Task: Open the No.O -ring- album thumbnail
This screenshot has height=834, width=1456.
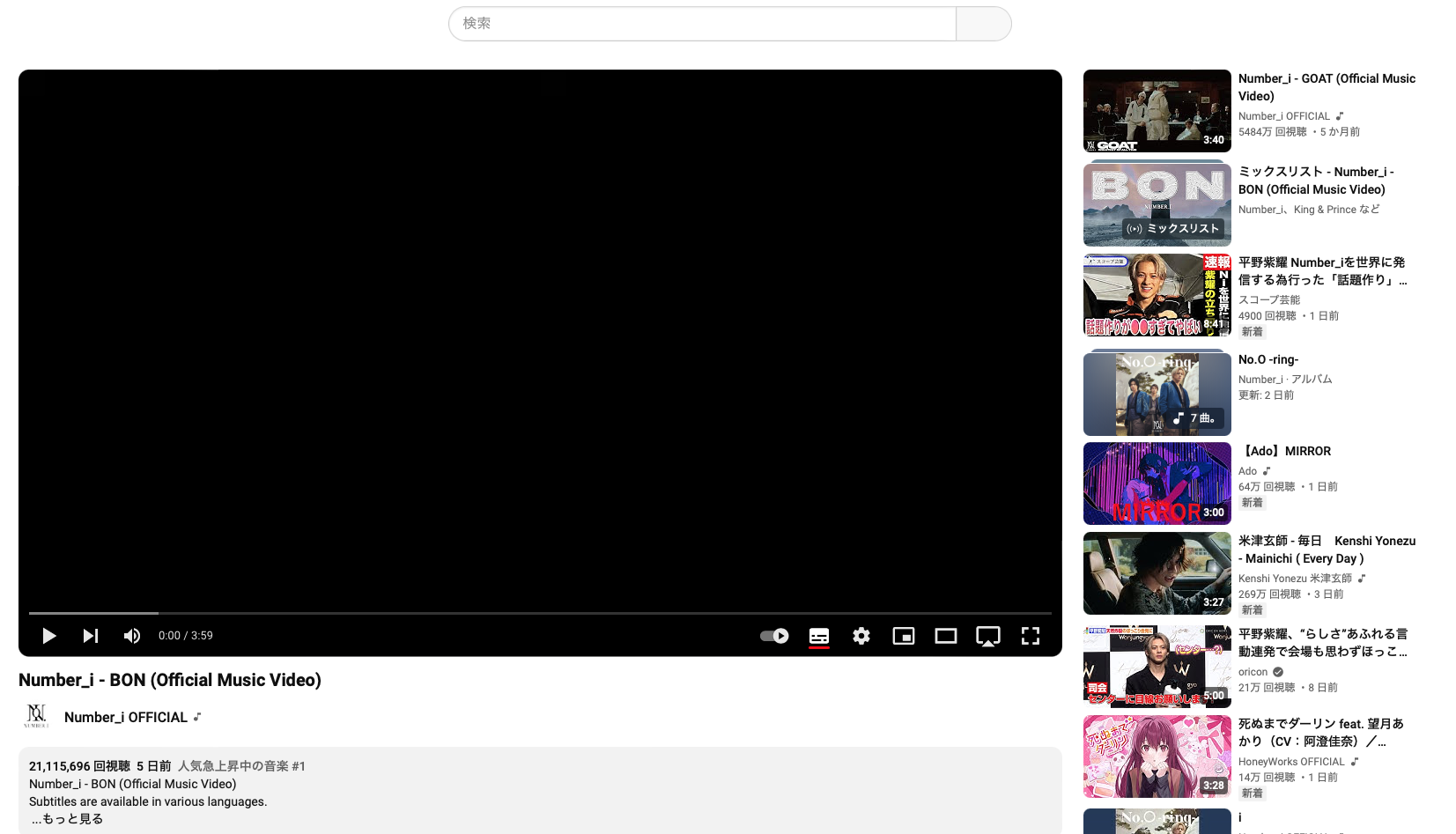Action: point(1157,394)
